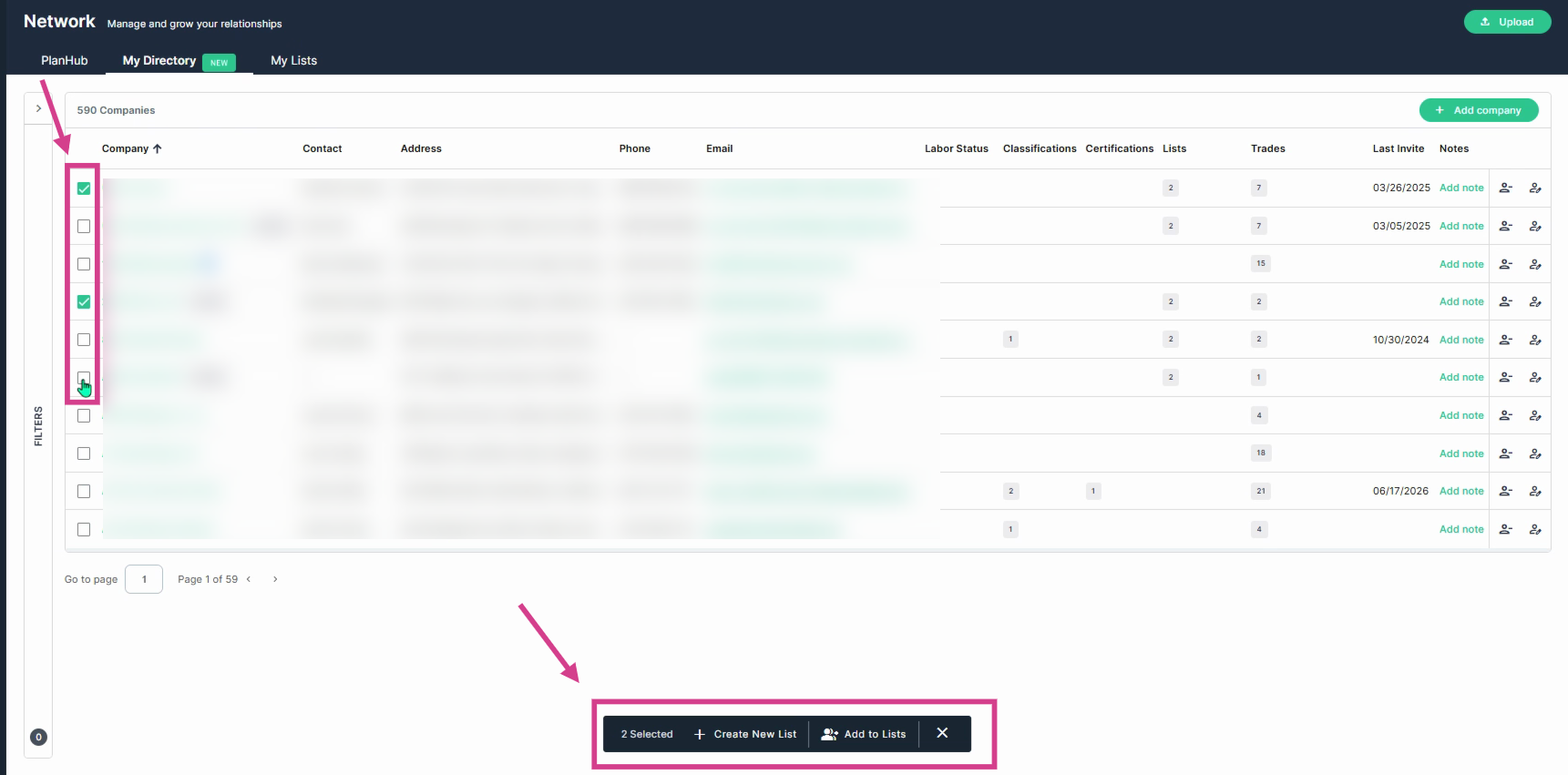This screenshot has height=775, width=1568.
Task: Uncheck the checkbox in 03/26/2025 row
Action: (x=84, y=189)
